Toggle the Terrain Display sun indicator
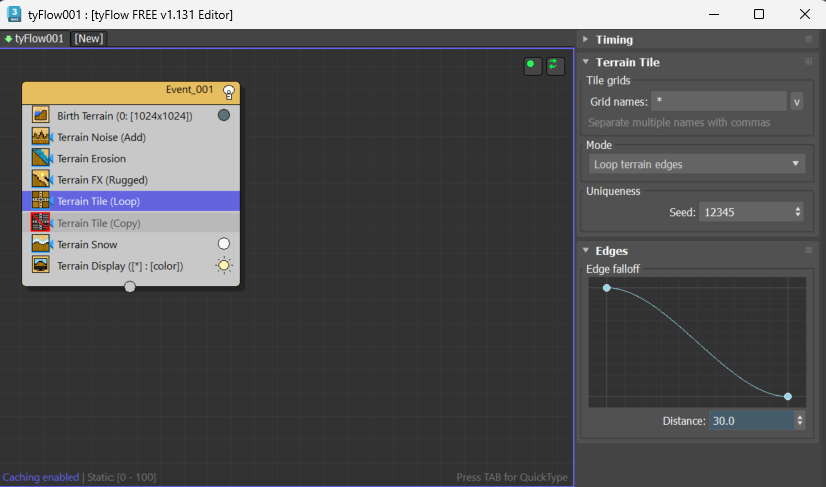Screen dimensions: 826x487 pyautogui.click(x=224, y=266)
